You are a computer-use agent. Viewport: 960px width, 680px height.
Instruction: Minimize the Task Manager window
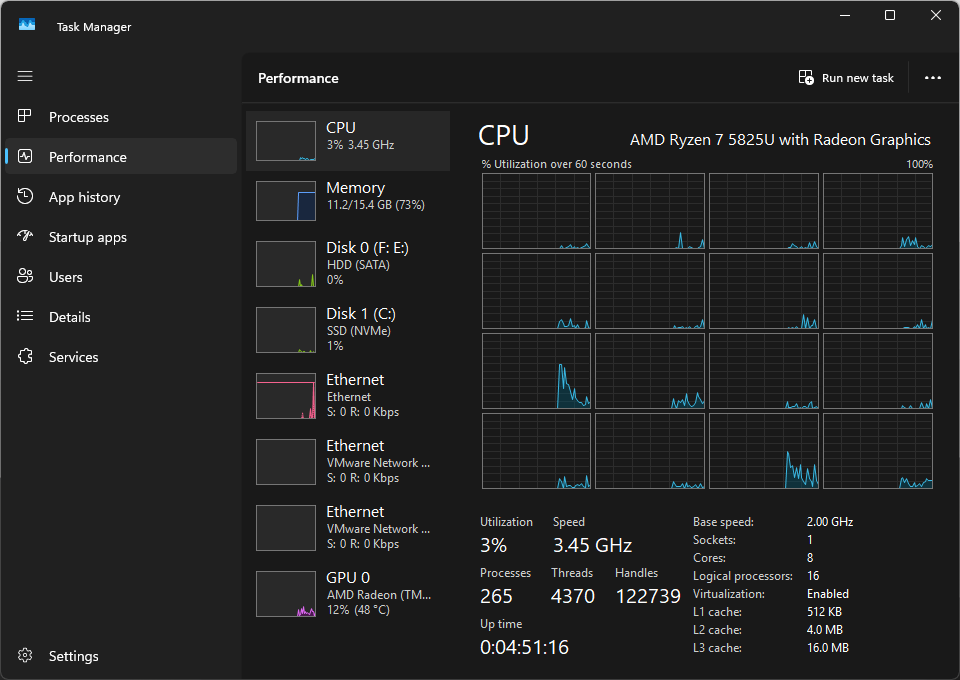(x=845, y=15)
